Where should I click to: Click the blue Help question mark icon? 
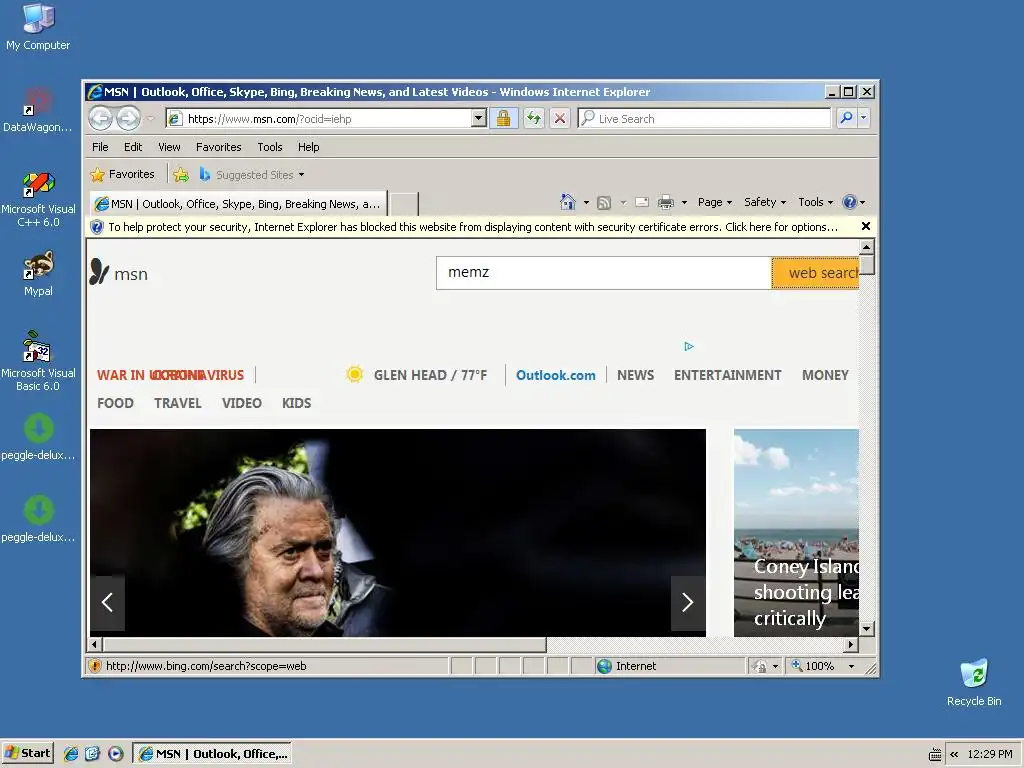click(x=849, y=202)
